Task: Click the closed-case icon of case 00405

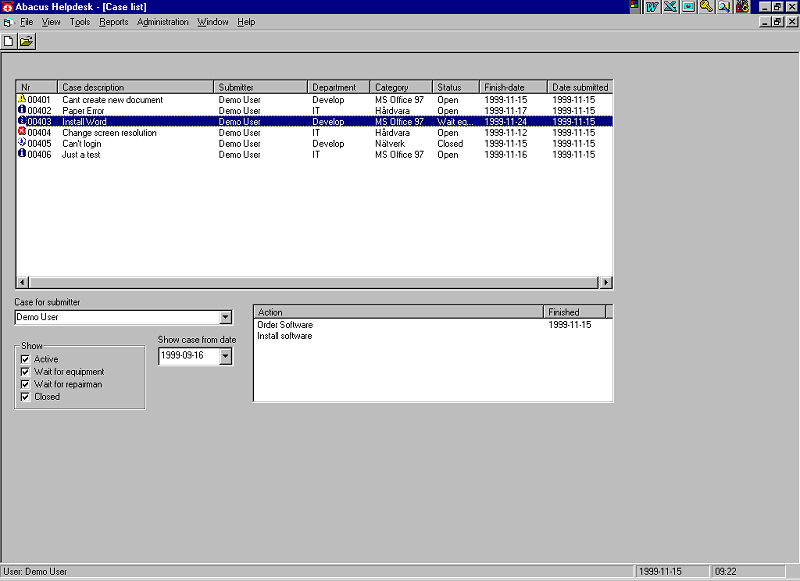Action: (22, 142)
